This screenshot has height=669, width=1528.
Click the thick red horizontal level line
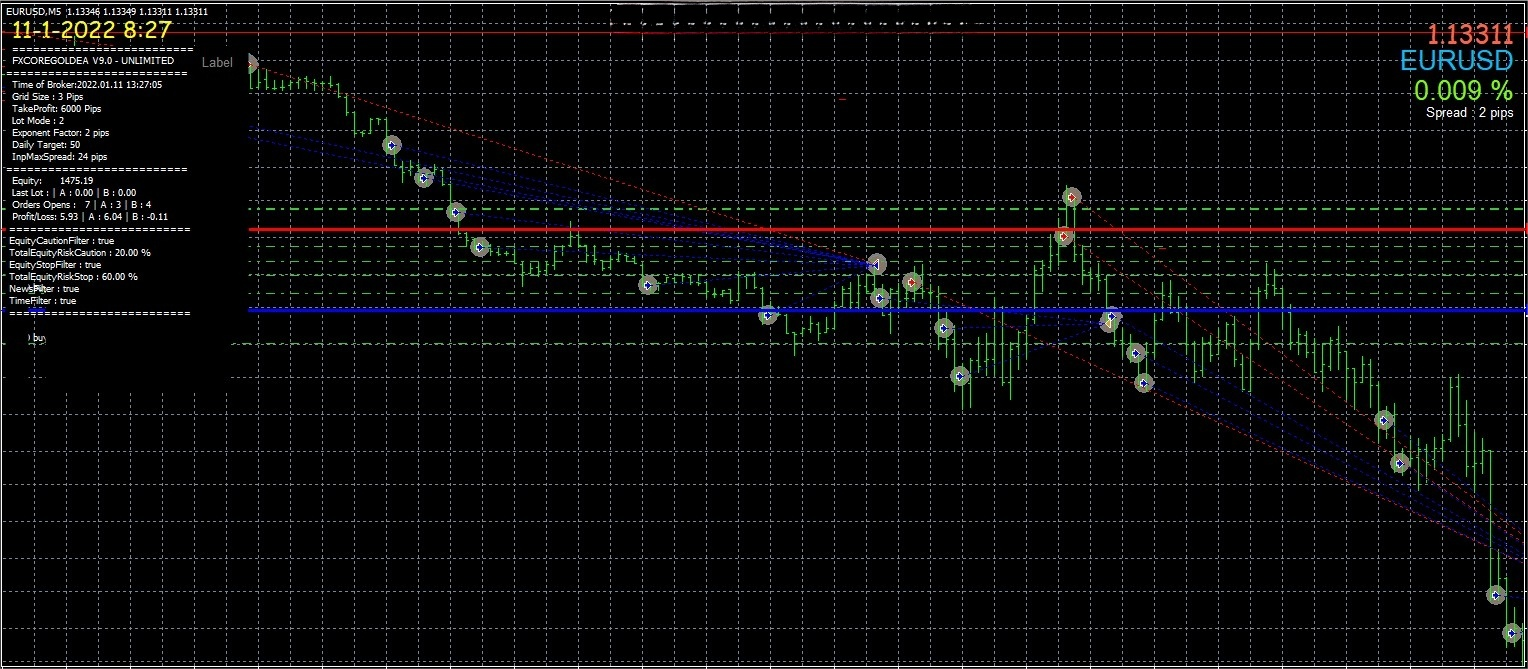700,230
